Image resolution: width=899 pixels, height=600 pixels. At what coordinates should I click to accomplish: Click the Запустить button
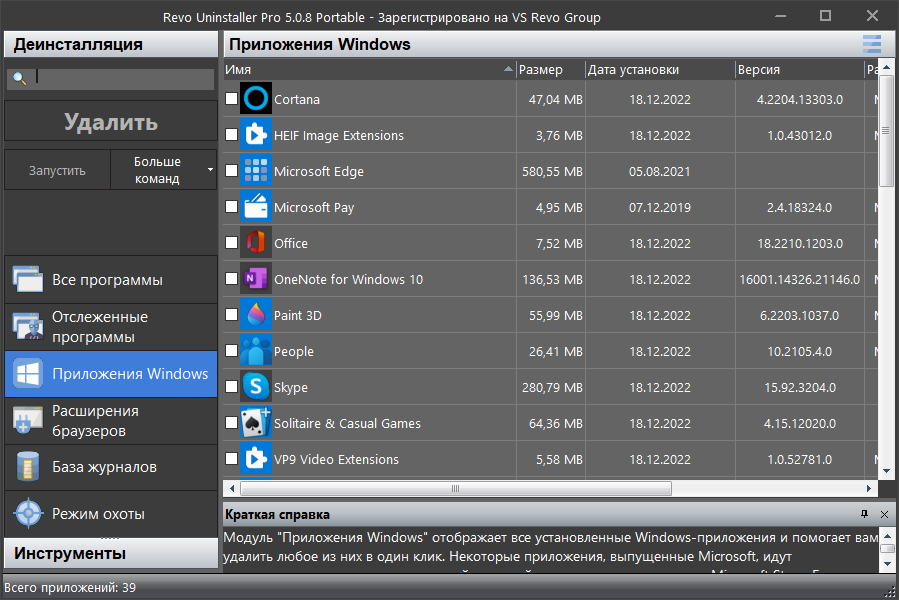(x=57, y=170)
